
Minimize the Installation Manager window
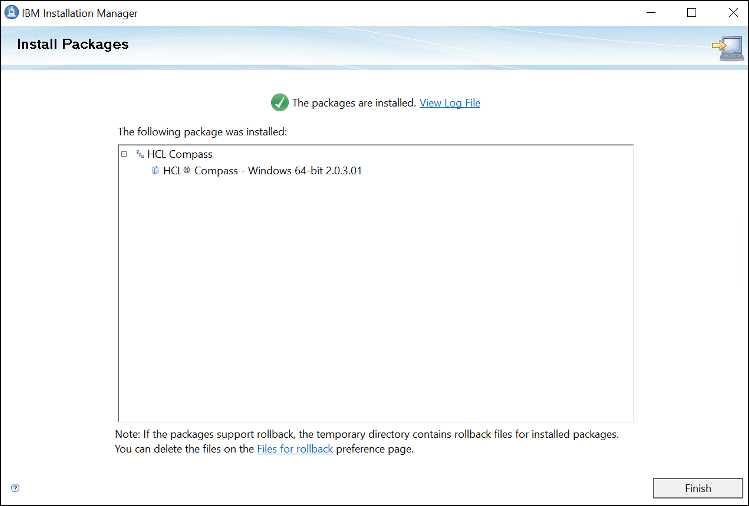(x=651, y=12)
